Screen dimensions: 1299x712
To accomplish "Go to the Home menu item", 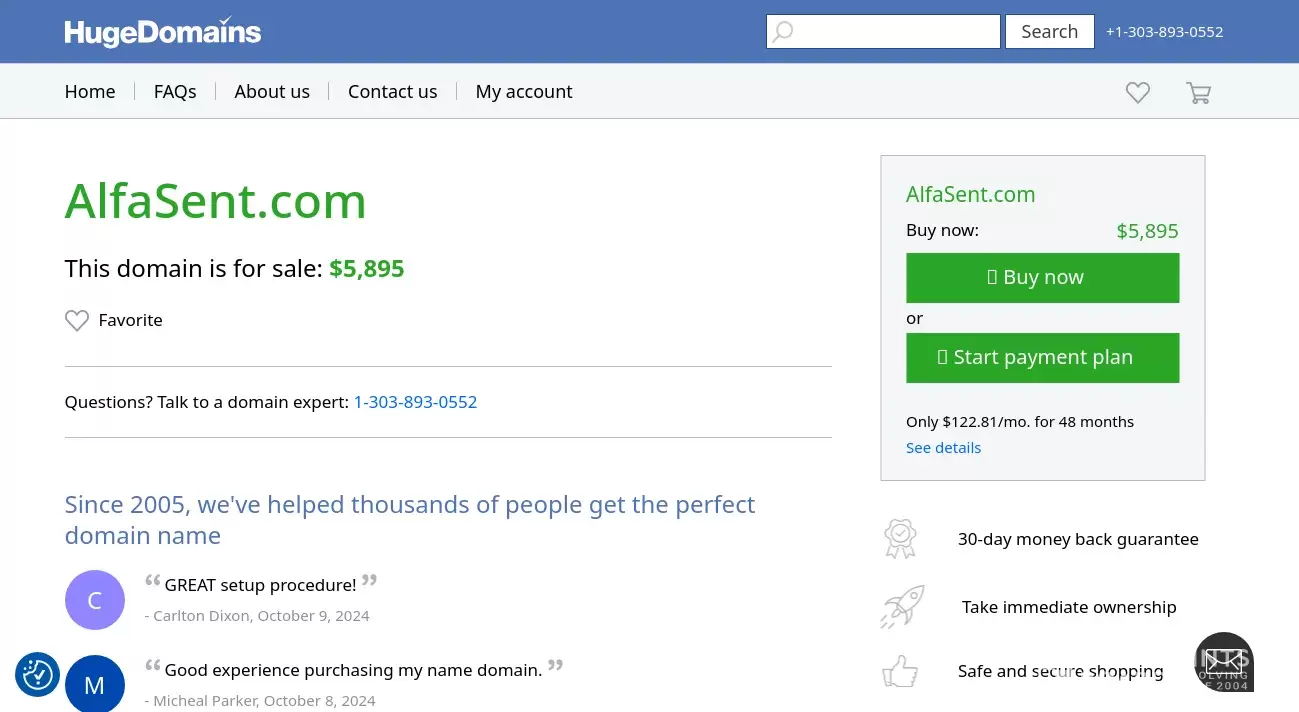I will [90, 92].
